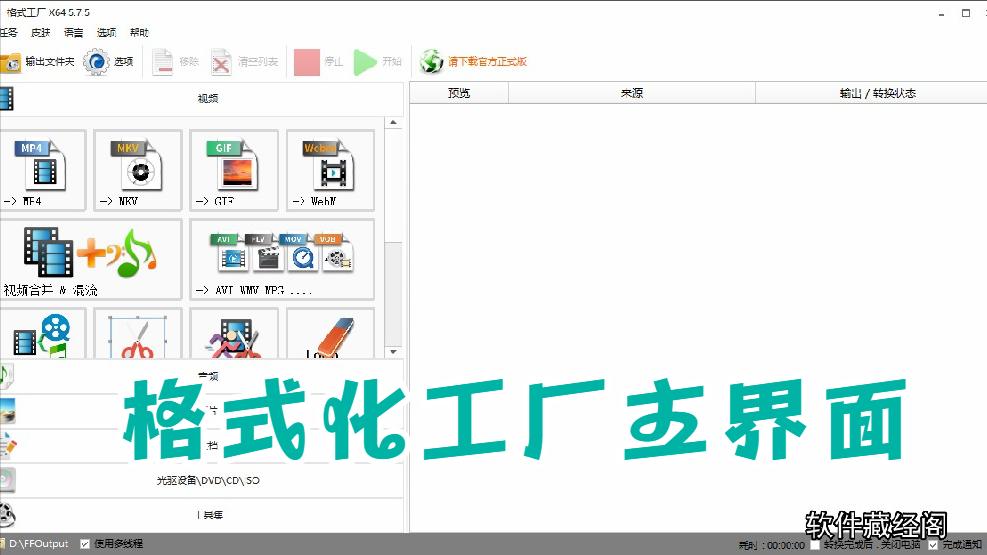
Task: Open the -> AVI WMV MPG tile
Action: [282, 259]
